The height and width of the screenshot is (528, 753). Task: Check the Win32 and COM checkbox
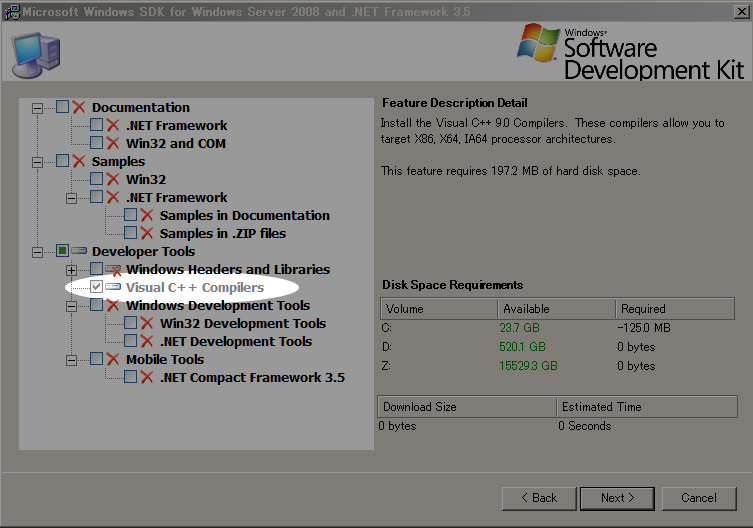pos(97,143)
